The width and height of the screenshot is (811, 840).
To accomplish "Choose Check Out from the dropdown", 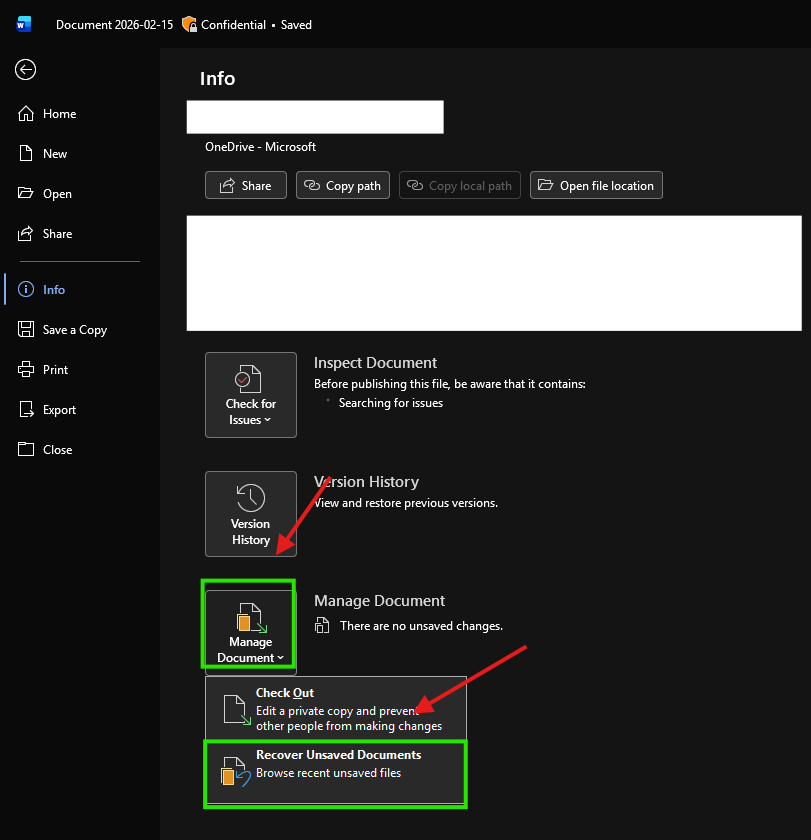I will tap(336, 709).
